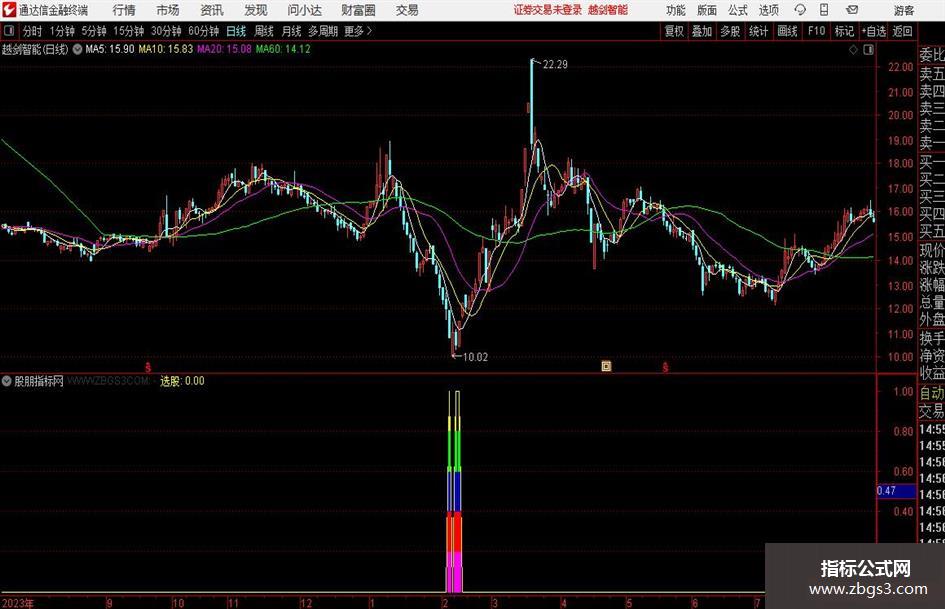Switch to 分时 chart period
Image resolution: width=945 pixels, height=609 pixels.
[32, 31]
